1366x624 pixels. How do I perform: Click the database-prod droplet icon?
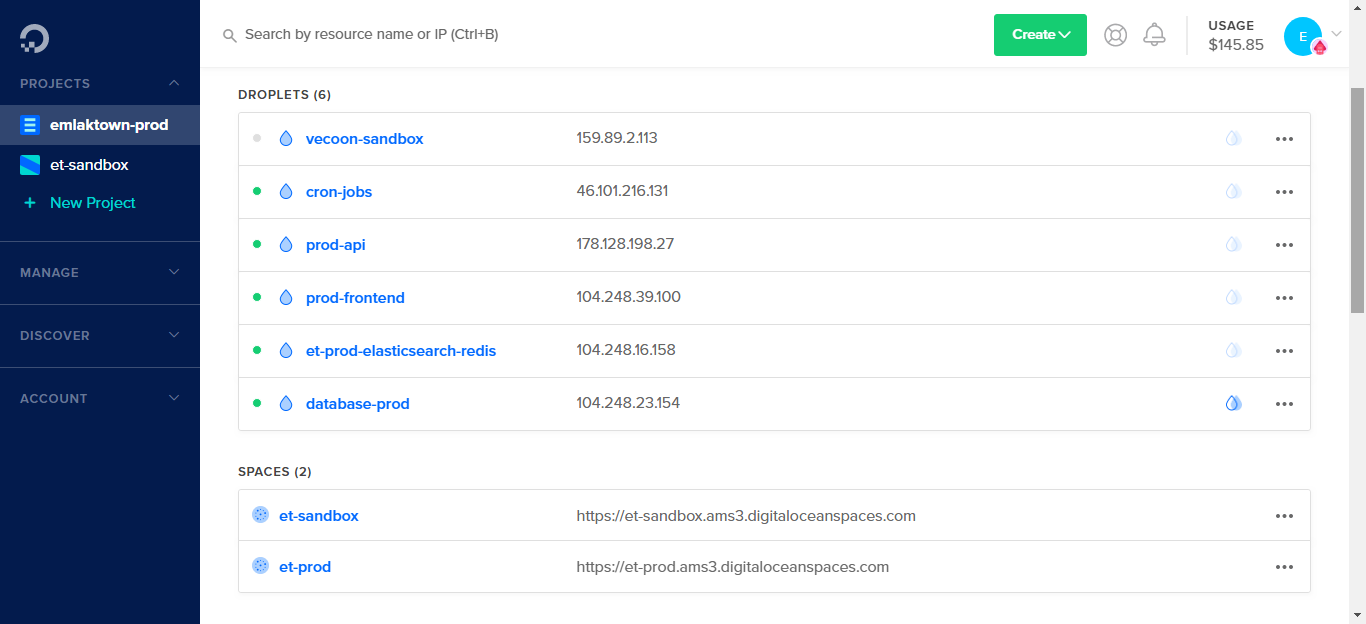click(286, 404)
